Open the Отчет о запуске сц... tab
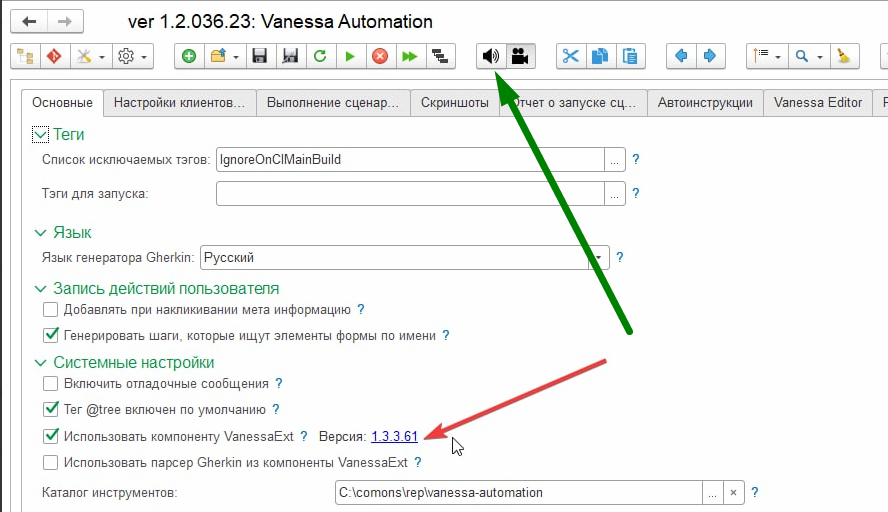 (x=573, y=103)
